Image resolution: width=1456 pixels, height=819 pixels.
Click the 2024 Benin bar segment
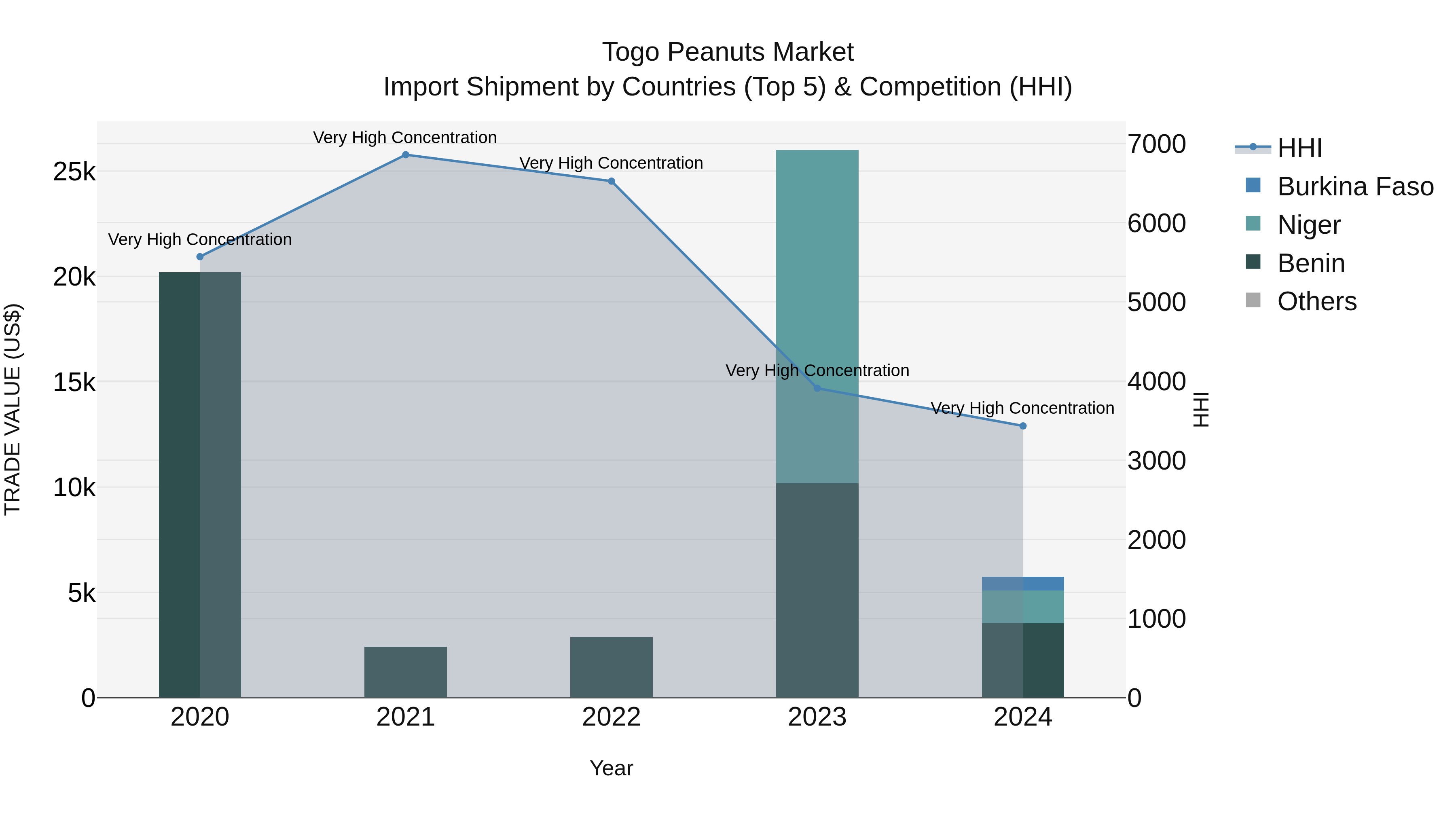click(x=1022, y=661)
